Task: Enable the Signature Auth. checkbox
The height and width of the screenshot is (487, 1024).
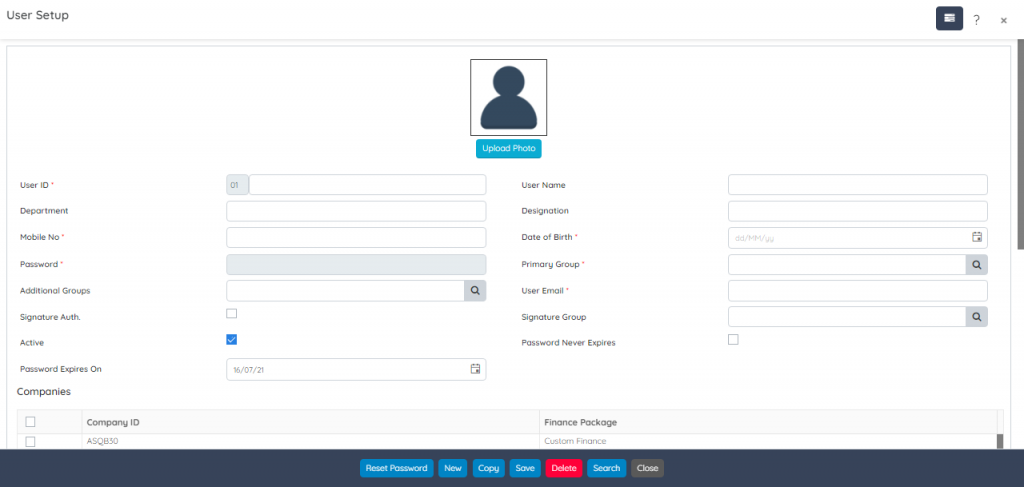Action: coord(232,314)
